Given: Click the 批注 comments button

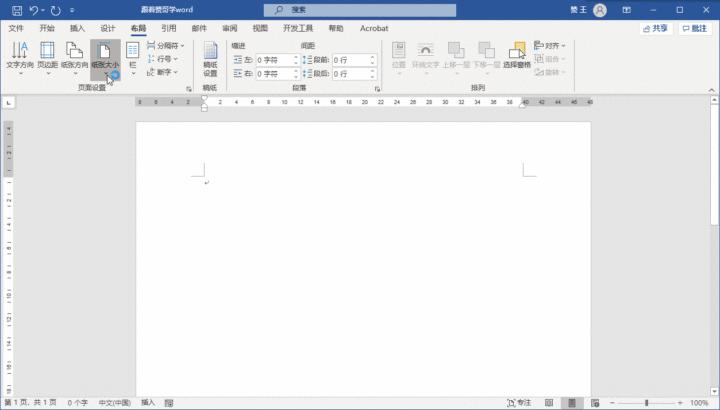Looking at the screenshot, I should coord(695,28).
